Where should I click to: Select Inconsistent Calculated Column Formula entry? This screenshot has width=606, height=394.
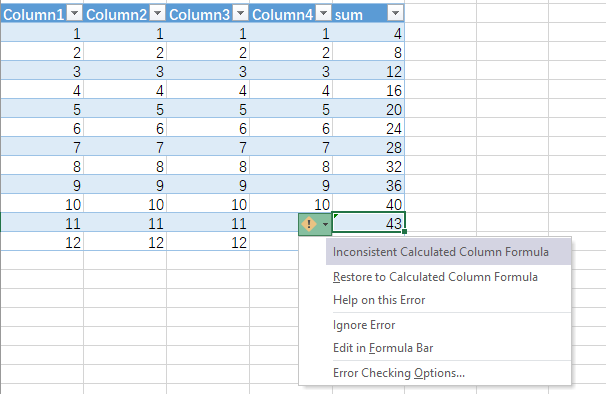(448, 252)
